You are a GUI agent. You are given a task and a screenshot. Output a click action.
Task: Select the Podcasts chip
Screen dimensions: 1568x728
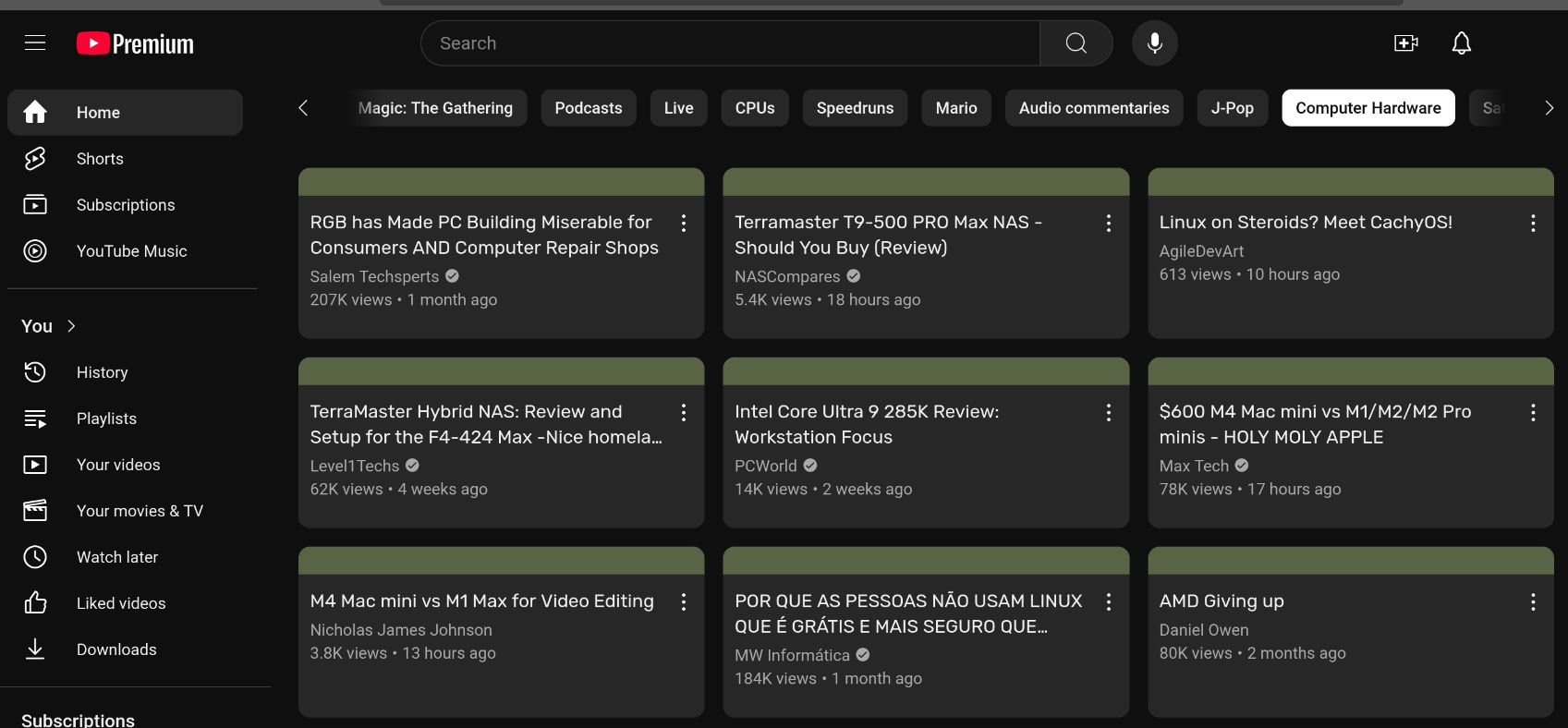(589, 108)
